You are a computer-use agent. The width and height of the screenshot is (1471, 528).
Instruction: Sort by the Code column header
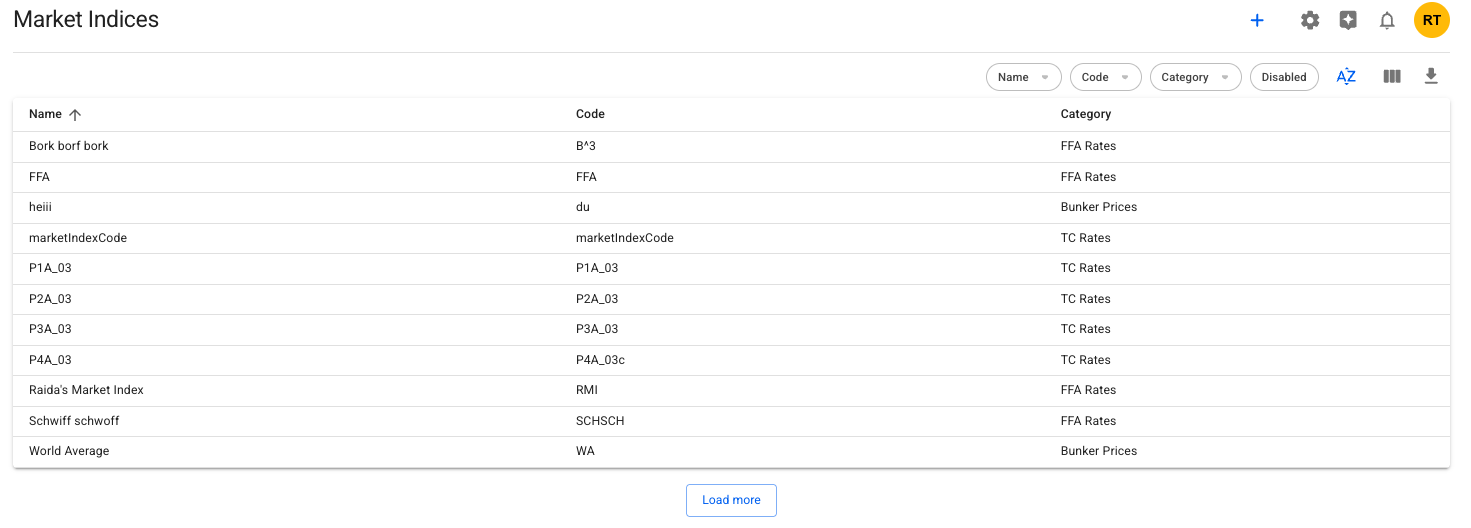[590, 114]
